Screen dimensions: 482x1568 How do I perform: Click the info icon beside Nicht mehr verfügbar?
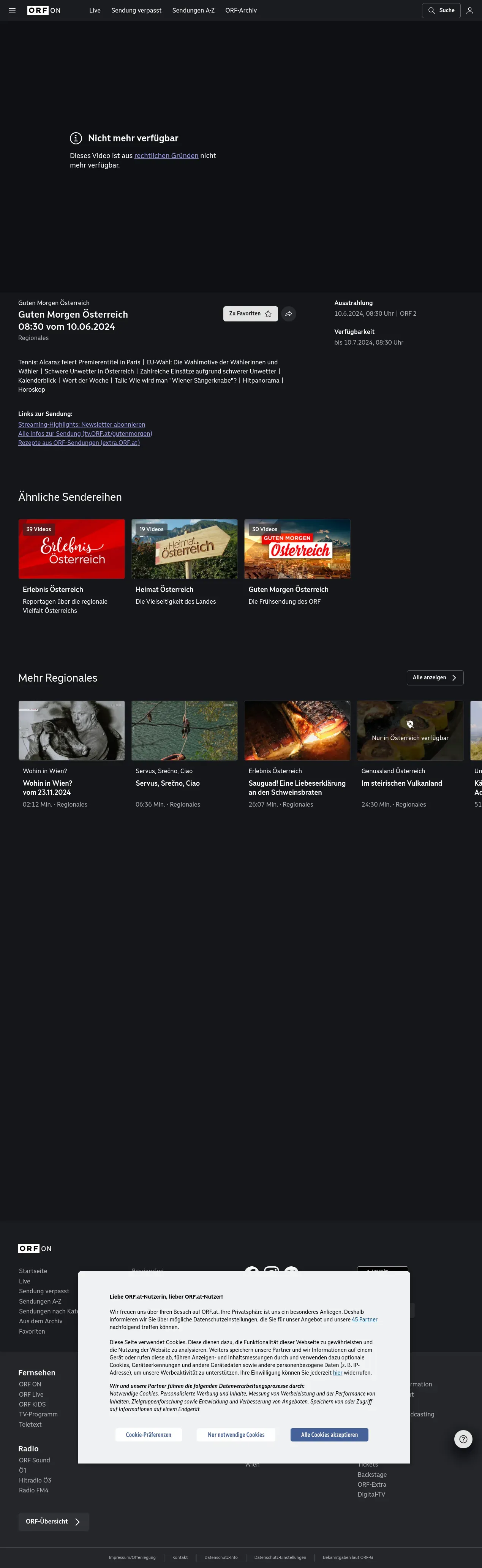click(76, 138)
